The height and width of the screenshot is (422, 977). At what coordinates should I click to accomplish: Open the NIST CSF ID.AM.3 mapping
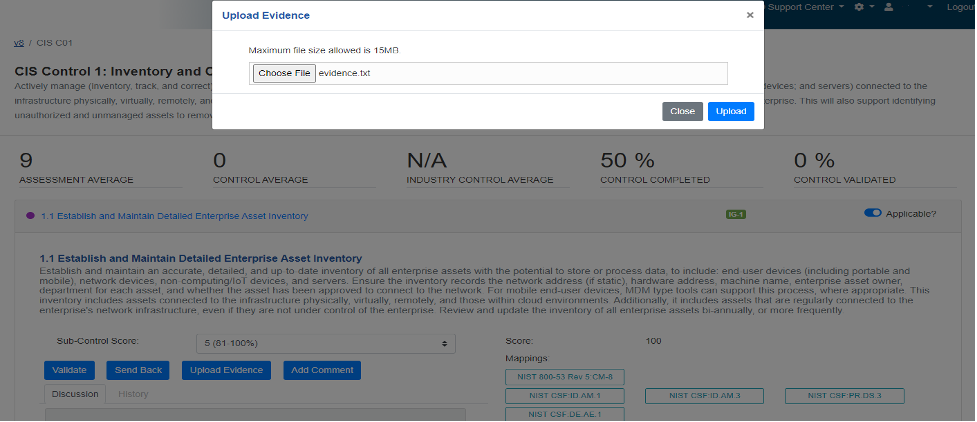pos(705,395)
